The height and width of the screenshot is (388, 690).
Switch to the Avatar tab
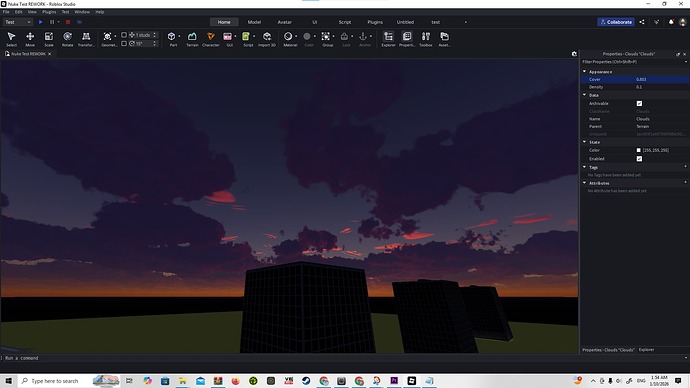point(284,22)
